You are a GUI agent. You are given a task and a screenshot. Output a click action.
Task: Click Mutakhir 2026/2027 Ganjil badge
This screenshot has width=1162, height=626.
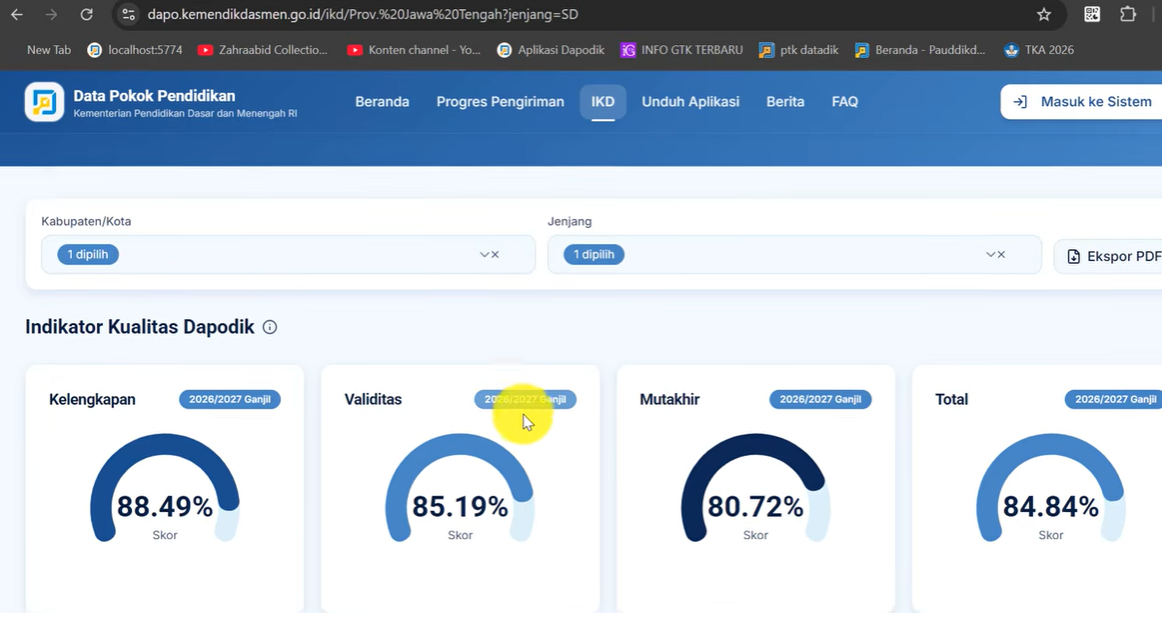[820, 399]
